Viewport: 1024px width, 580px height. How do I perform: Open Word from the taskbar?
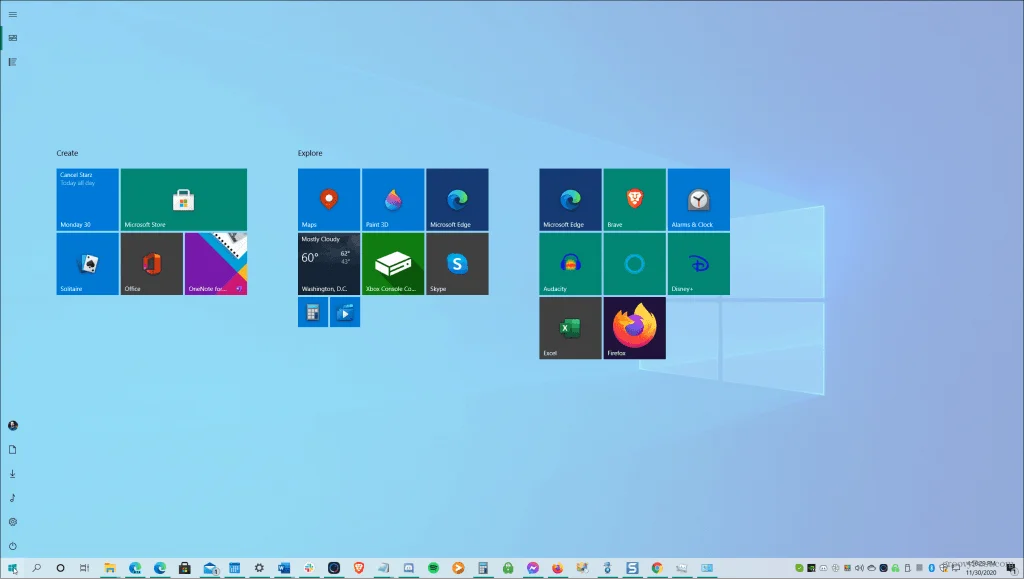point(284,568)
